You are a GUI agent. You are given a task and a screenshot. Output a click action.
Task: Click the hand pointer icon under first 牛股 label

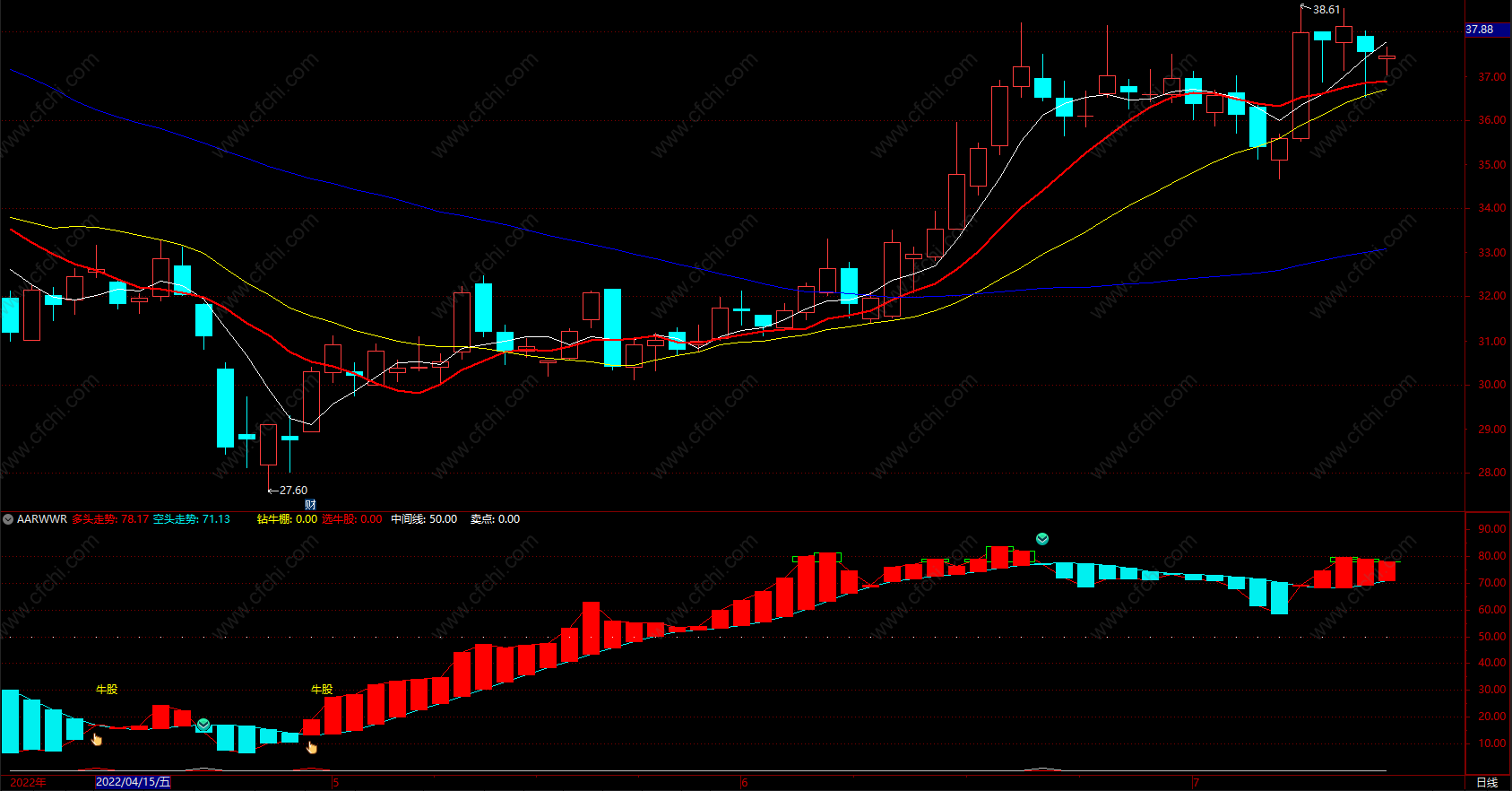[x=97, y=739]
